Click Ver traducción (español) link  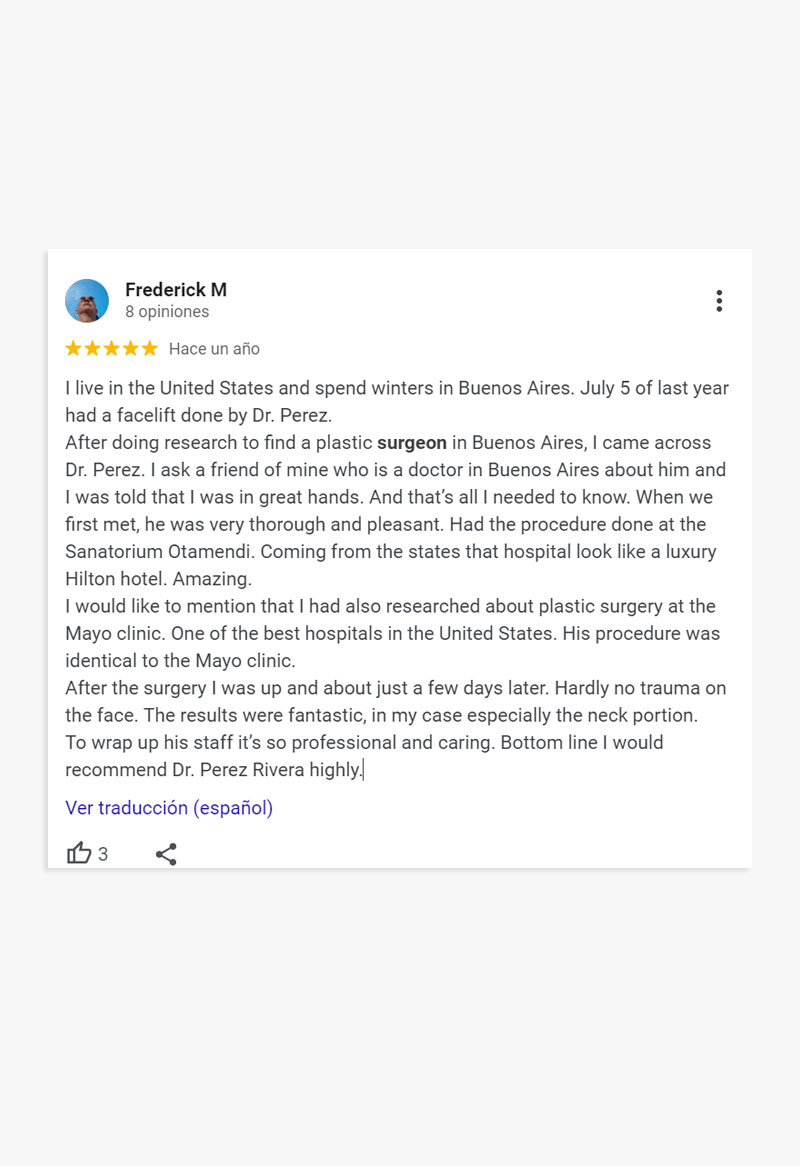tap(169, 808)
